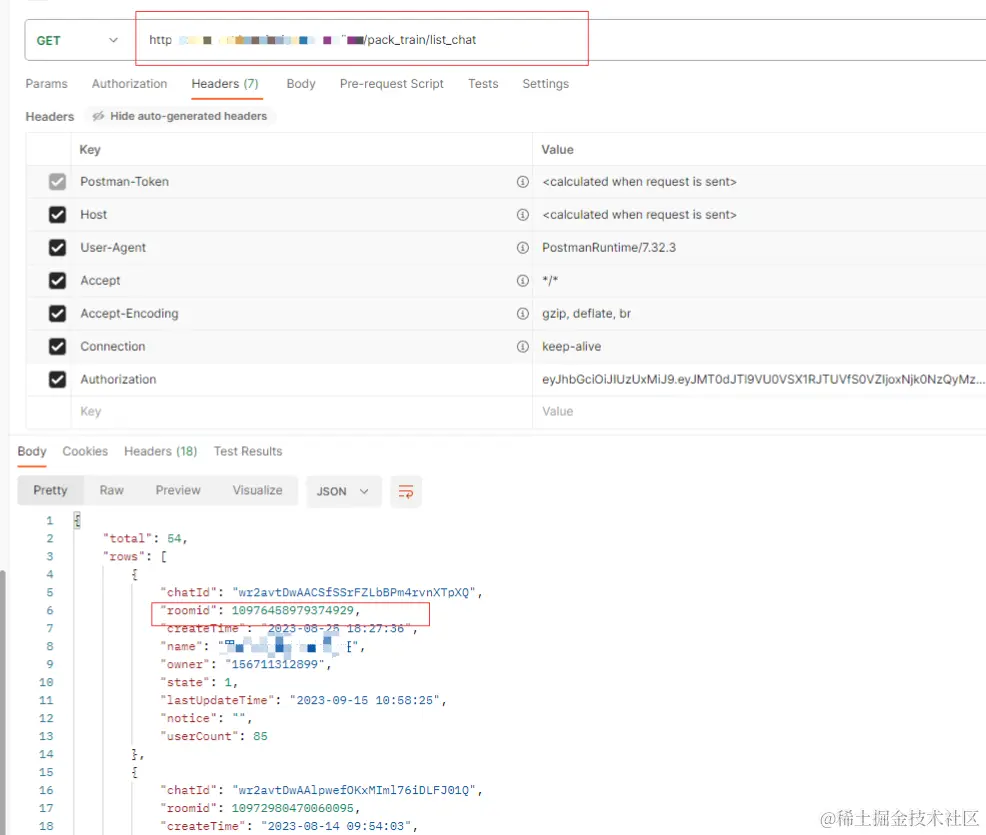This screenshot has width=986, height=835.
Task: Switch to the Authorization tab
Action: click(x=130, y=84)
